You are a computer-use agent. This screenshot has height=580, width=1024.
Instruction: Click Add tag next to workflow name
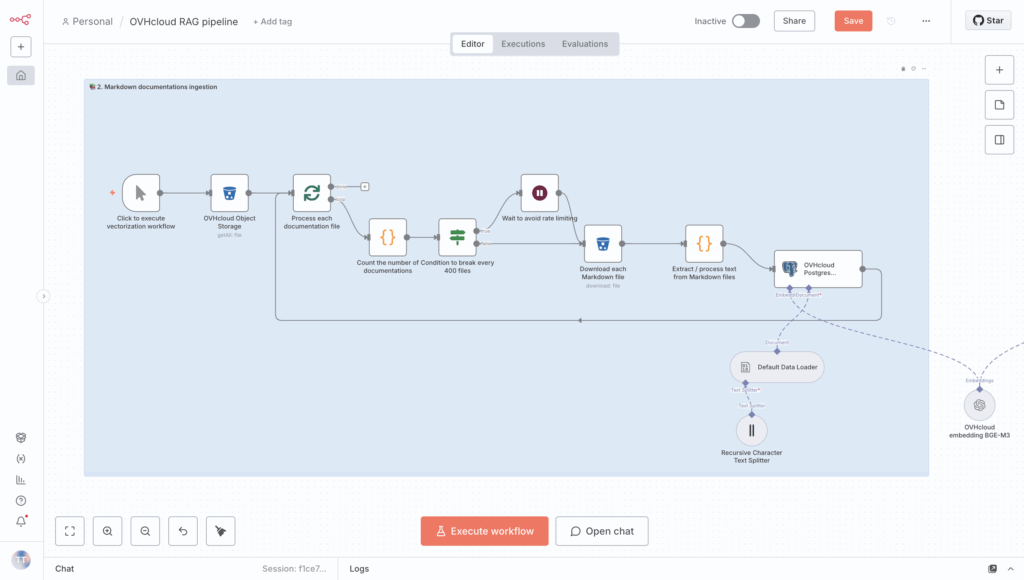tap(274, 21)
